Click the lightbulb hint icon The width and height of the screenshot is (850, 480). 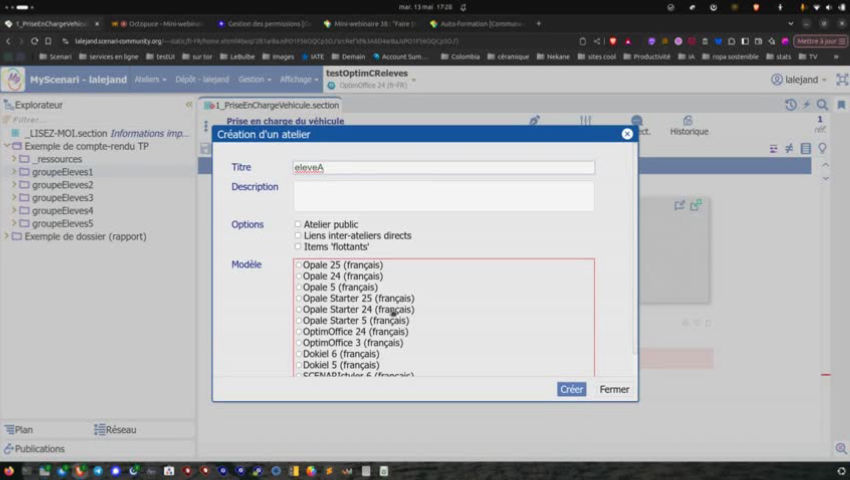coord(822,148)
